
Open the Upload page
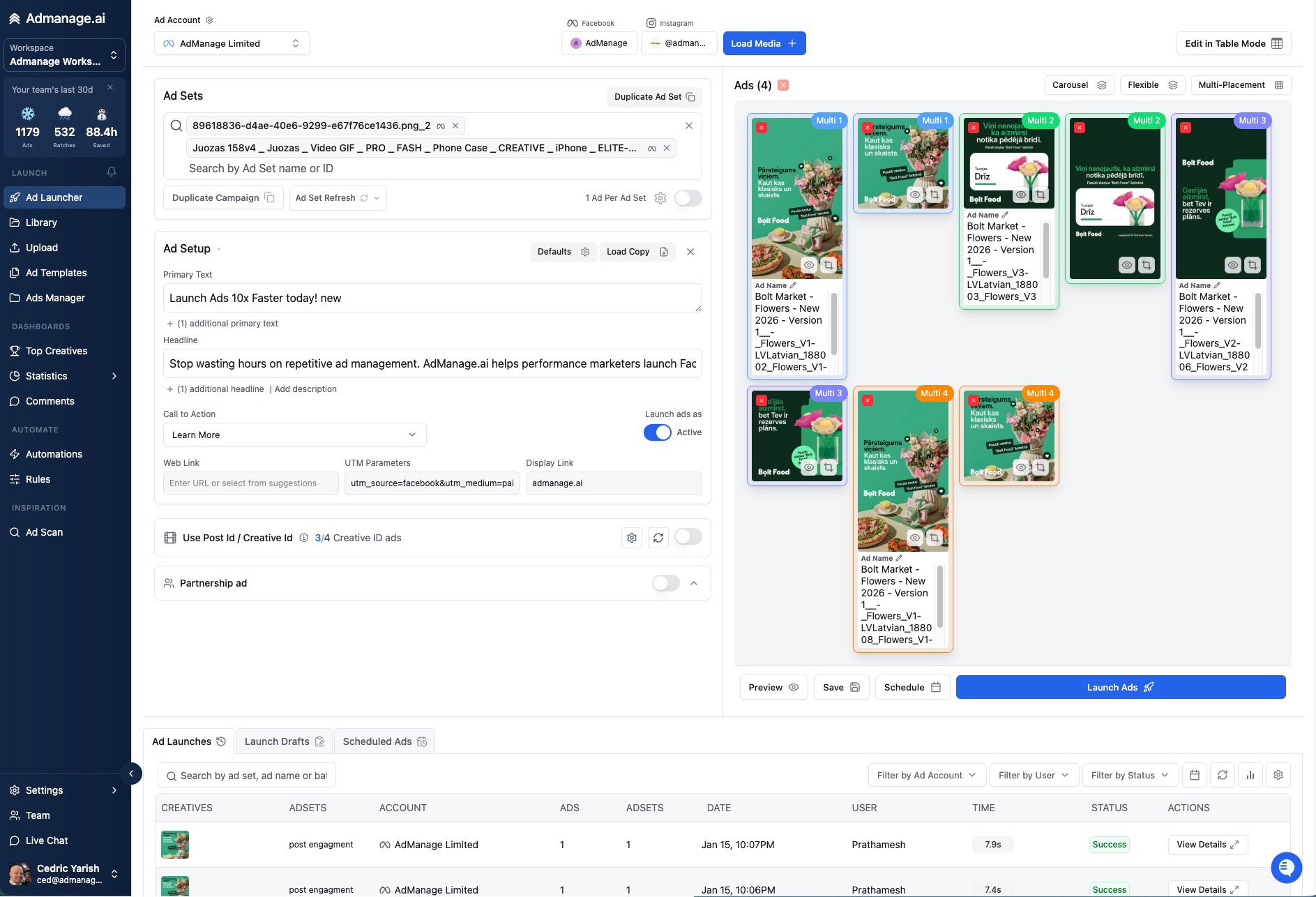(x=64, y=248)
